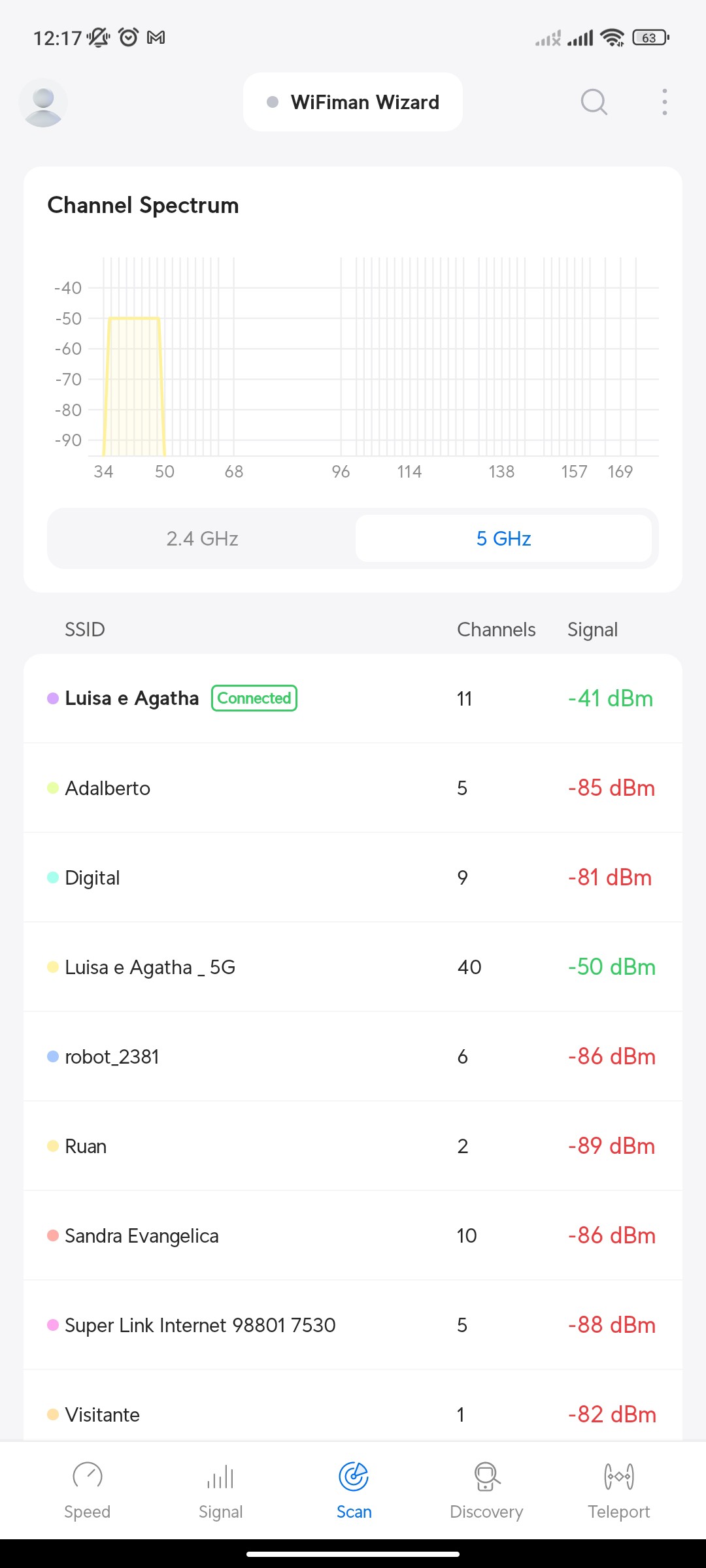Open the Signal tab icon
The image size is (706, 1568).
(220, 1477)
